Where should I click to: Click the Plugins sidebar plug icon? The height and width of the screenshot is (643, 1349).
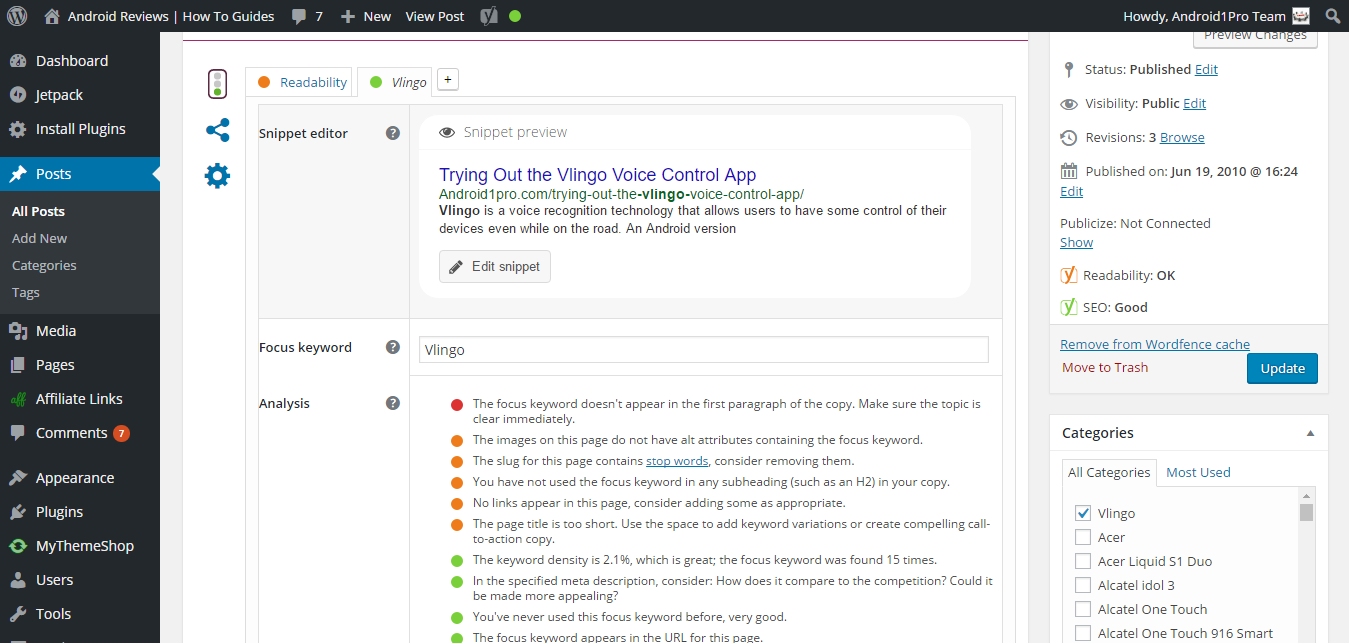point(17,512)
